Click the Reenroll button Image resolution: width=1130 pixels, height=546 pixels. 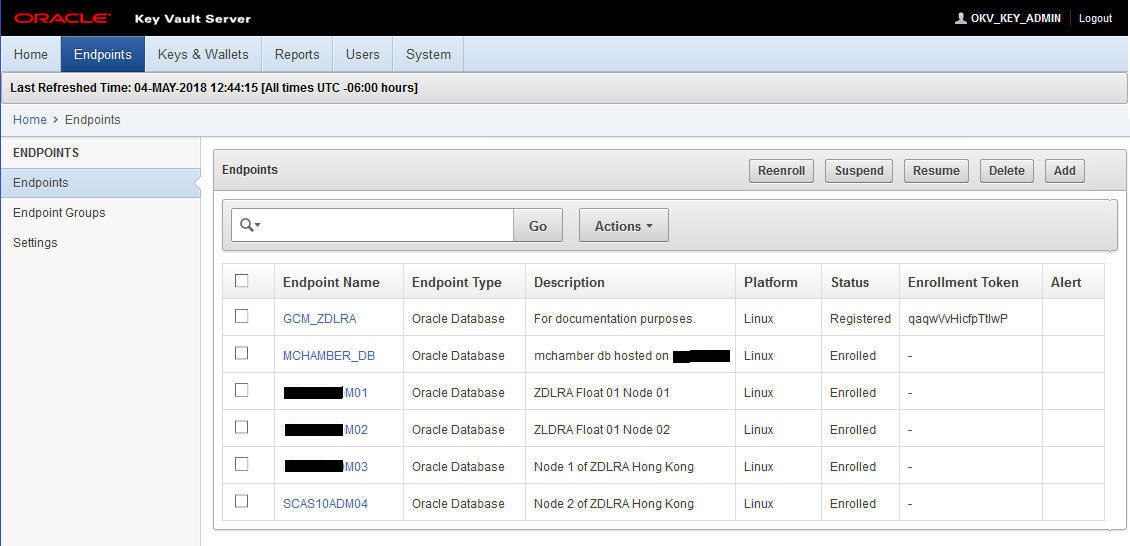781,171
